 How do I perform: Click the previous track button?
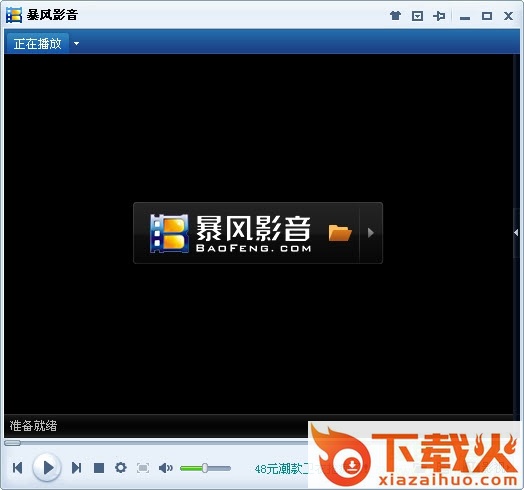pyautogui.click(x=17, y=468)
